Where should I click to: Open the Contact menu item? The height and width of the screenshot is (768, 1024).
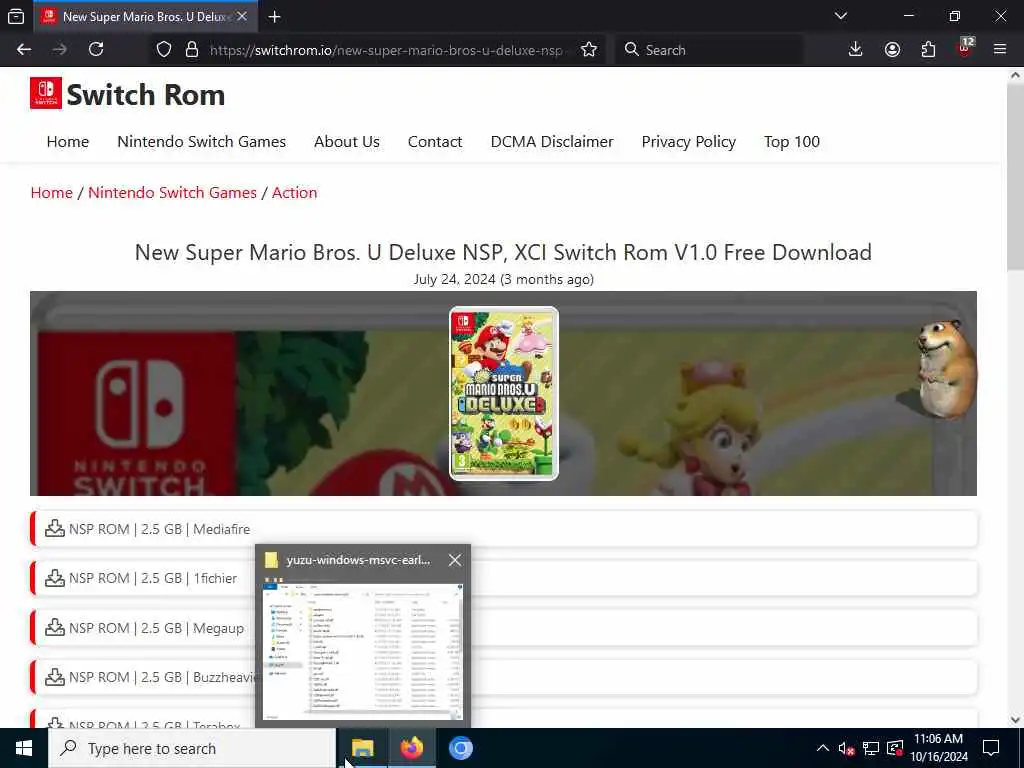point(435,142)
